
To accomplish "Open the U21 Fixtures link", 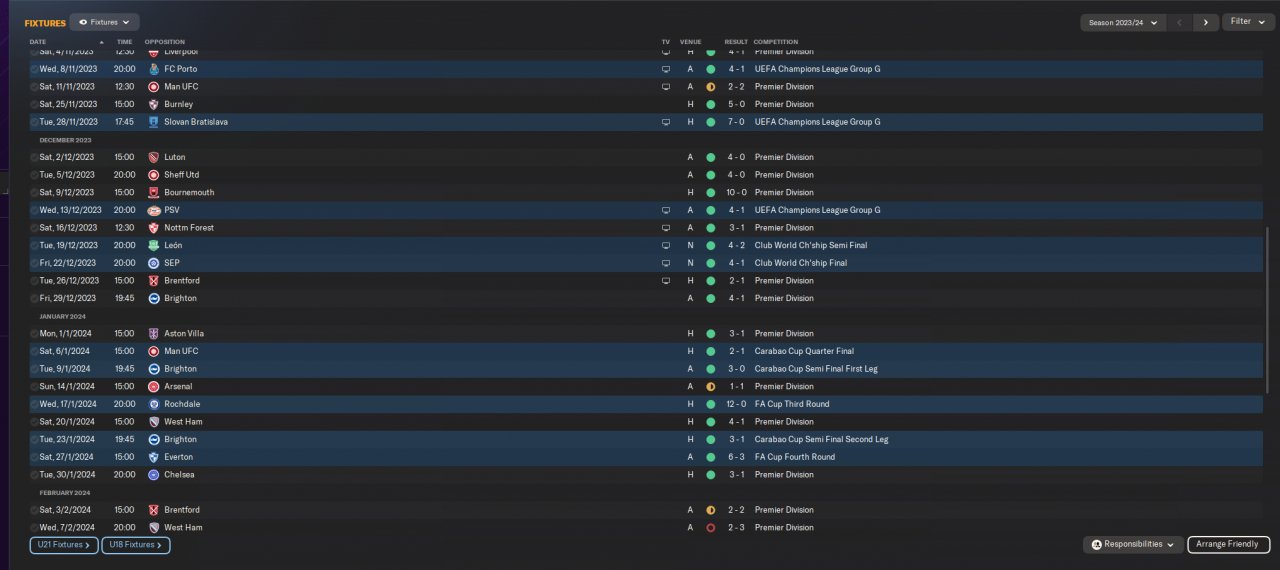I will point(64,545).
